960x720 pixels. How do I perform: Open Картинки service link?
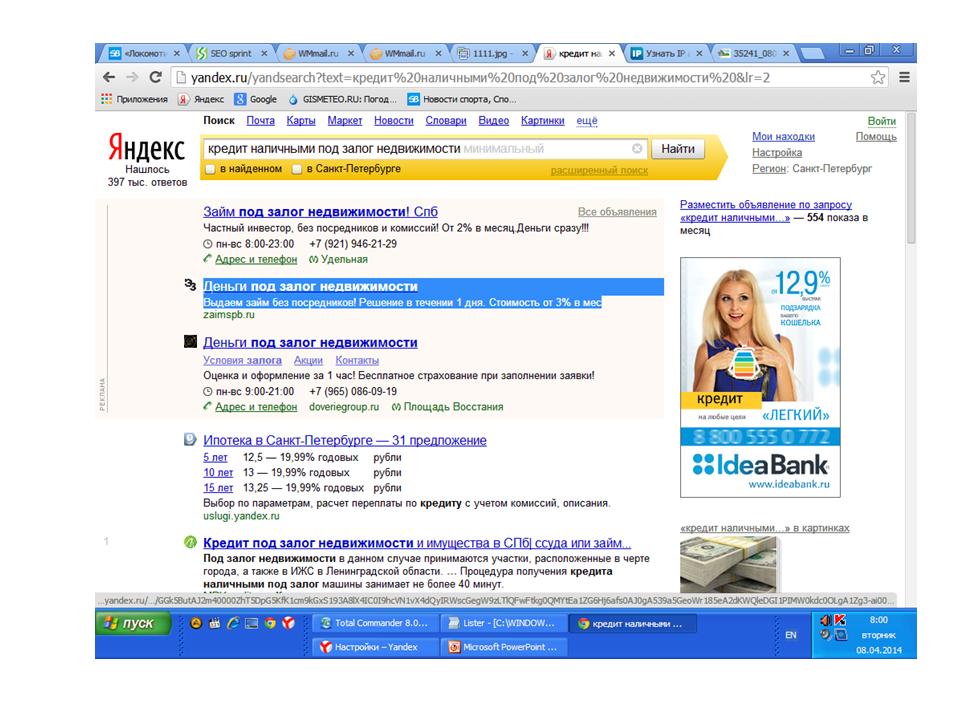click(x=542, y=121)
